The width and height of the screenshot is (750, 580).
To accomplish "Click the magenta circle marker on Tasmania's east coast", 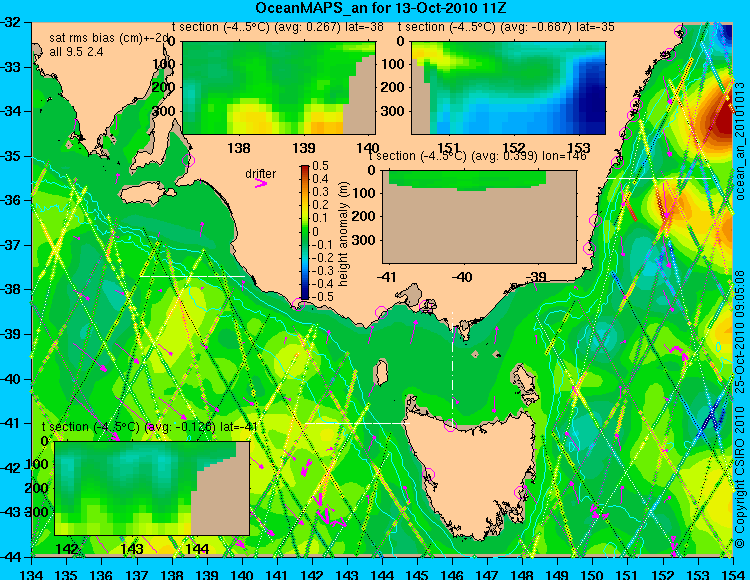I will 520,492.
